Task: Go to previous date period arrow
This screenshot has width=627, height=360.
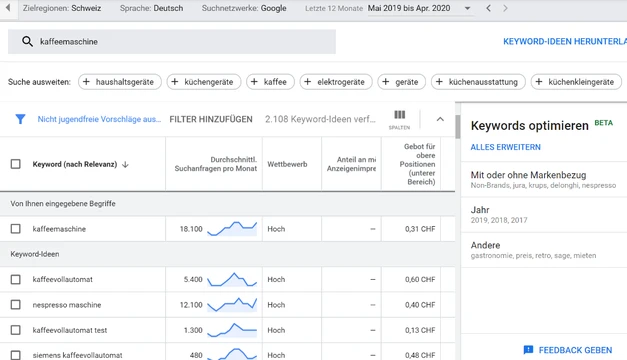Action: click(488, 8)
